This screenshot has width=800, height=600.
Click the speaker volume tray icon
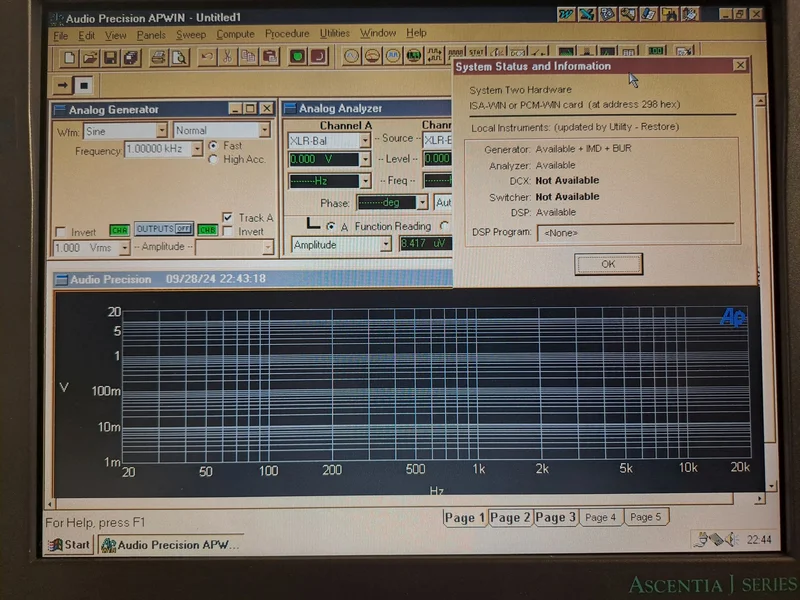pos(732,539)
